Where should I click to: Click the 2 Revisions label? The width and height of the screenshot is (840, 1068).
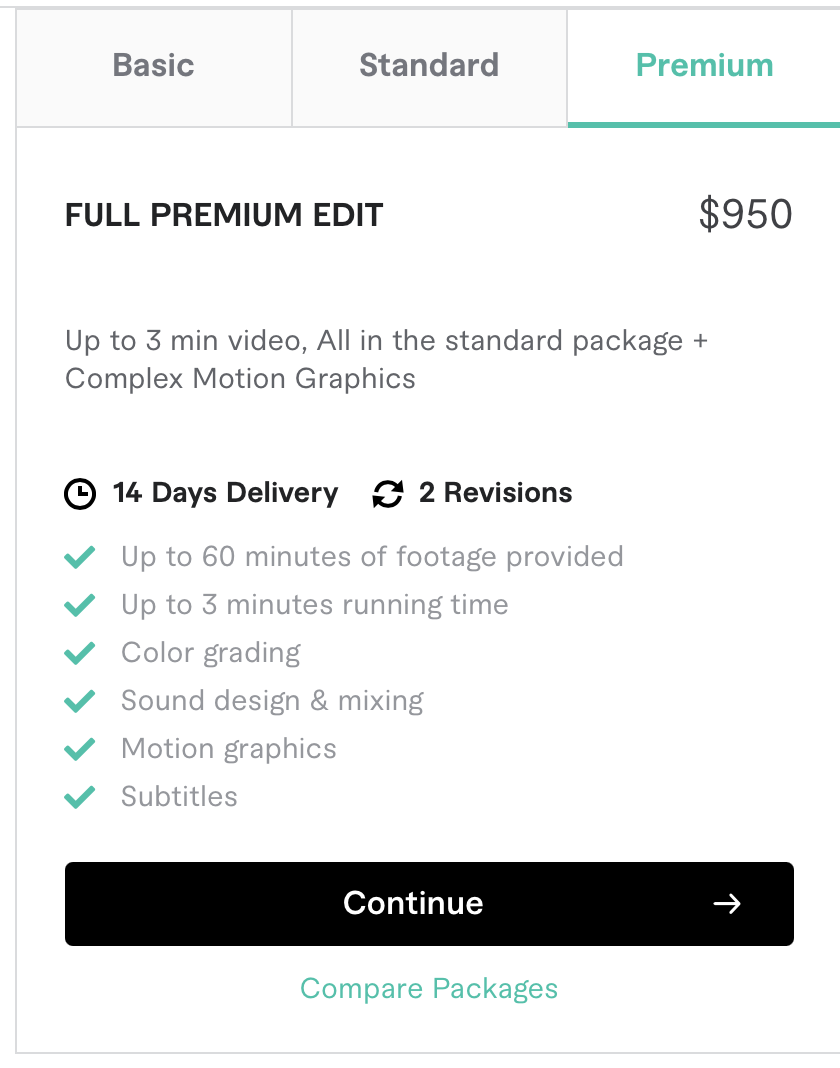pos(495,493)
